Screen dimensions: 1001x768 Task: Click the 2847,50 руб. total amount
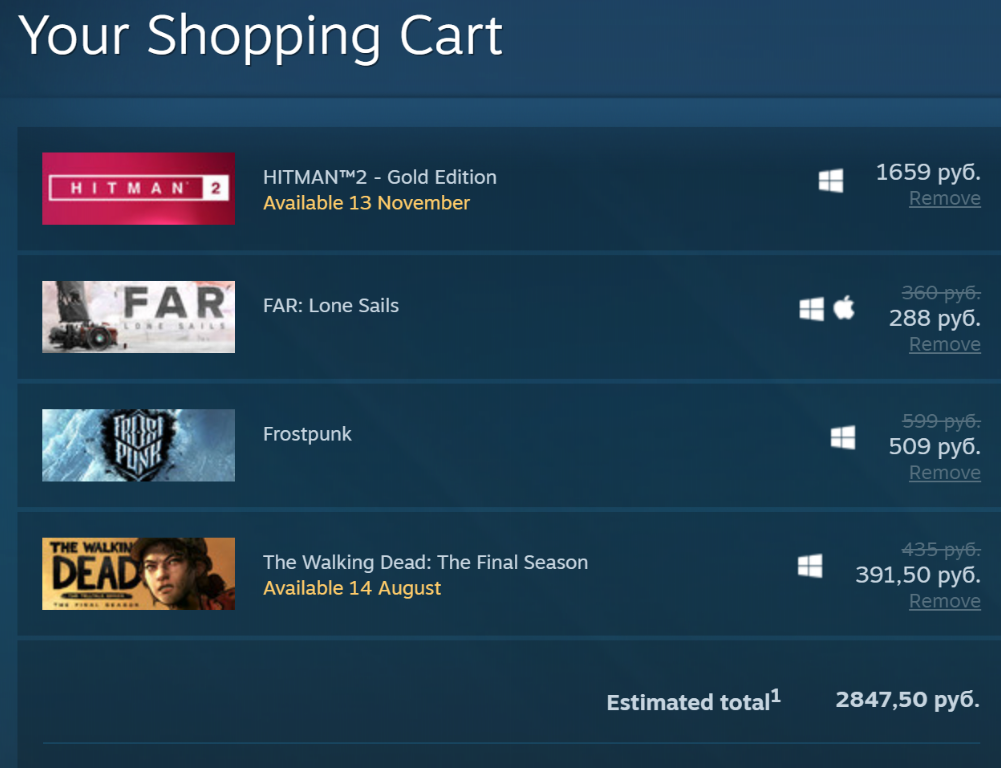pos(907,699)
